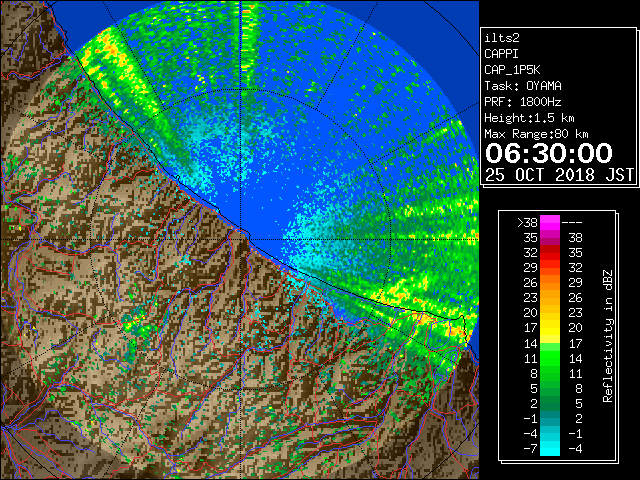The height and width of the screenshot is (480, 640).
Task: Click the date text 25 OCT 2018 JST
Action: pyautogui.click(x=559, y=175)
